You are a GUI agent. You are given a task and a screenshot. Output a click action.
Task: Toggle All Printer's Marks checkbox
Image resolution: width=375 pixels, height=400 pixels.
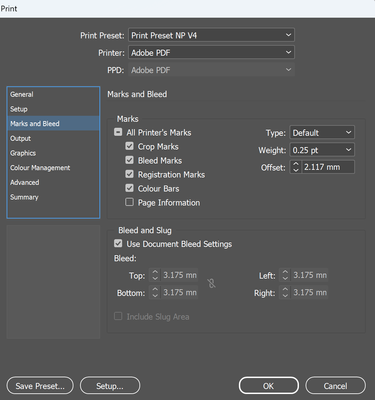(118, 132)
